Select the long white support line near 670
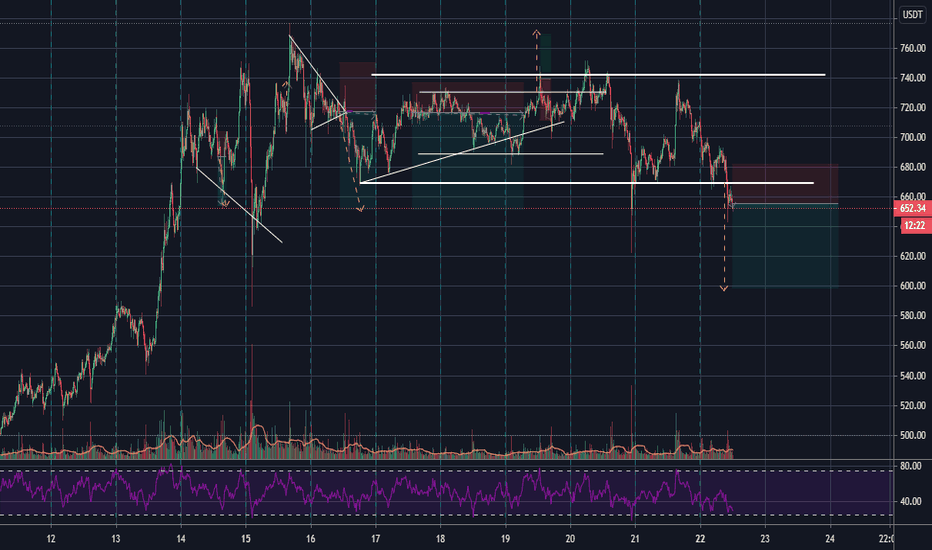Viewport: 932px width, 550px height. (587, 183)
